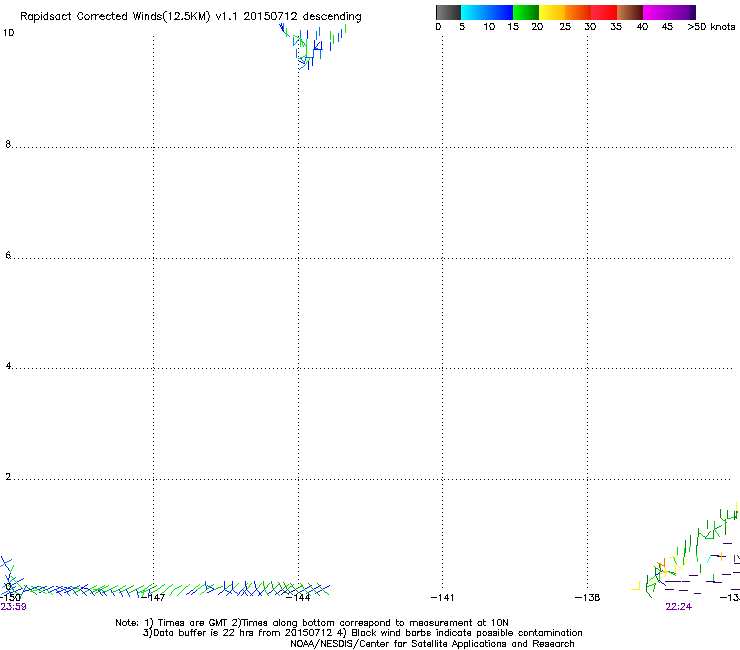Click the wind barb cluster near 10N, -144
The image size is (740, 650).
click(313, 46)
